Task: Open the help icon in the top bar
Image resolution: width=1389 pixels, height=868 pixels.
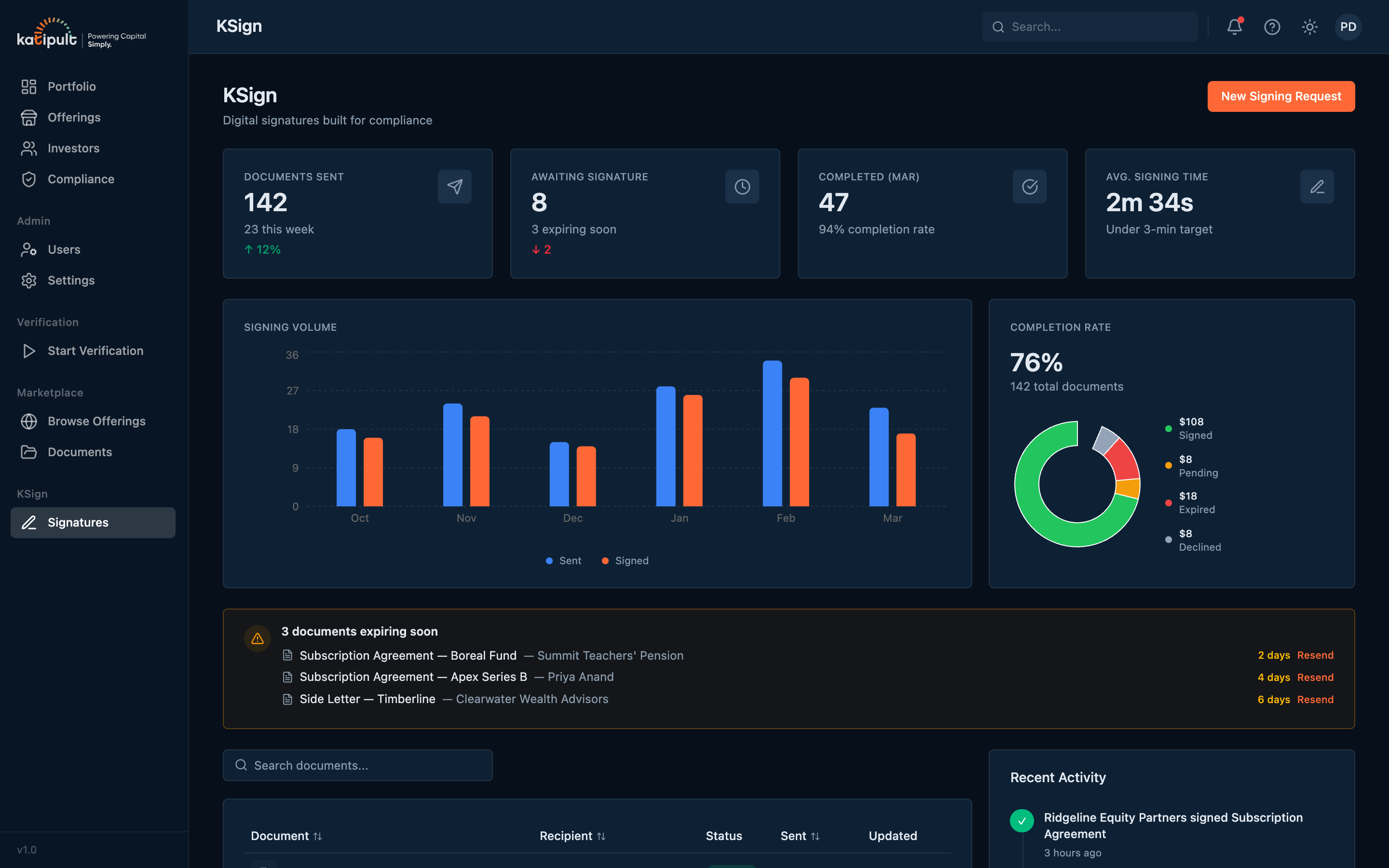Action: [x=1272, y=27]
